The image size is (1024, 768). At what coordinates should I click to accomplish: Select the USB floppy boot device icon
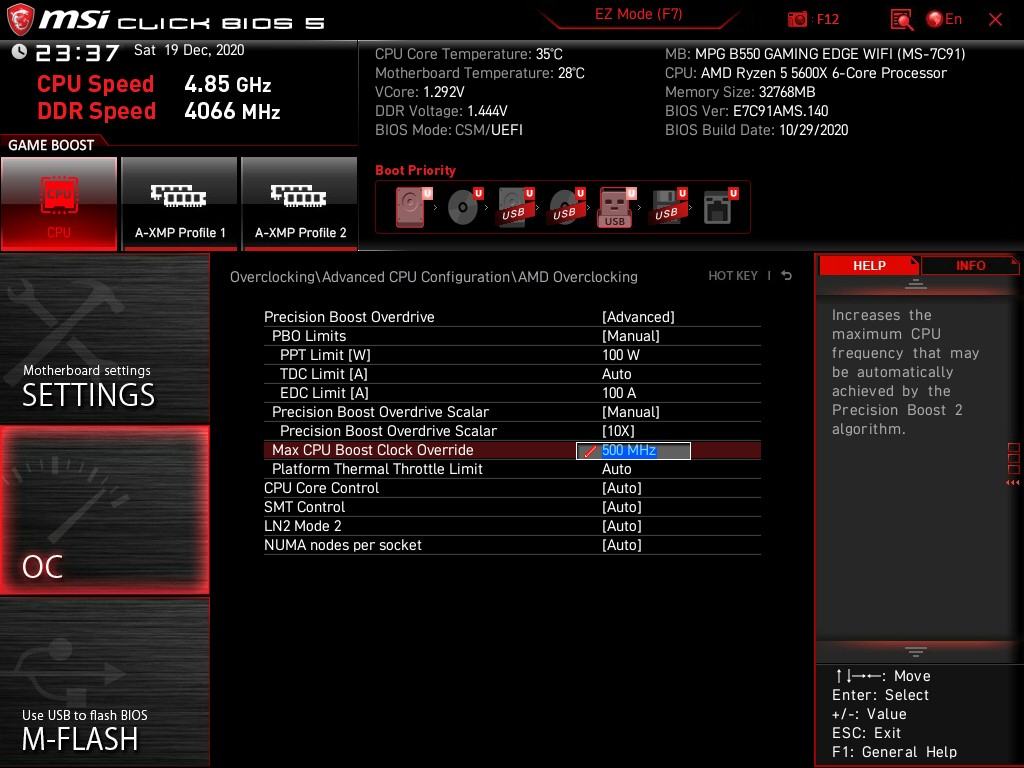(668, 208)
